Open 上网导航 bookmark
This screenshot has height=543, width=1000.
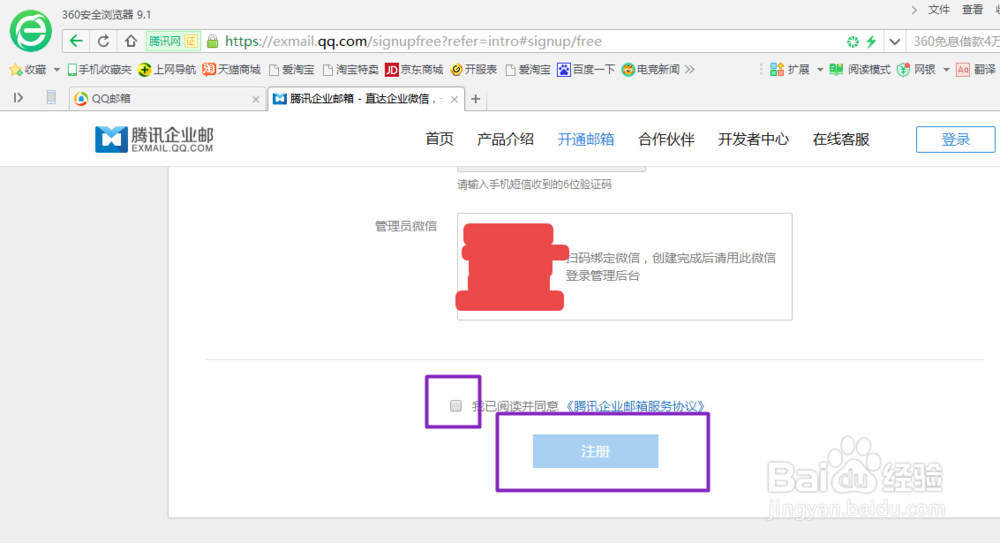pos(167,70)
